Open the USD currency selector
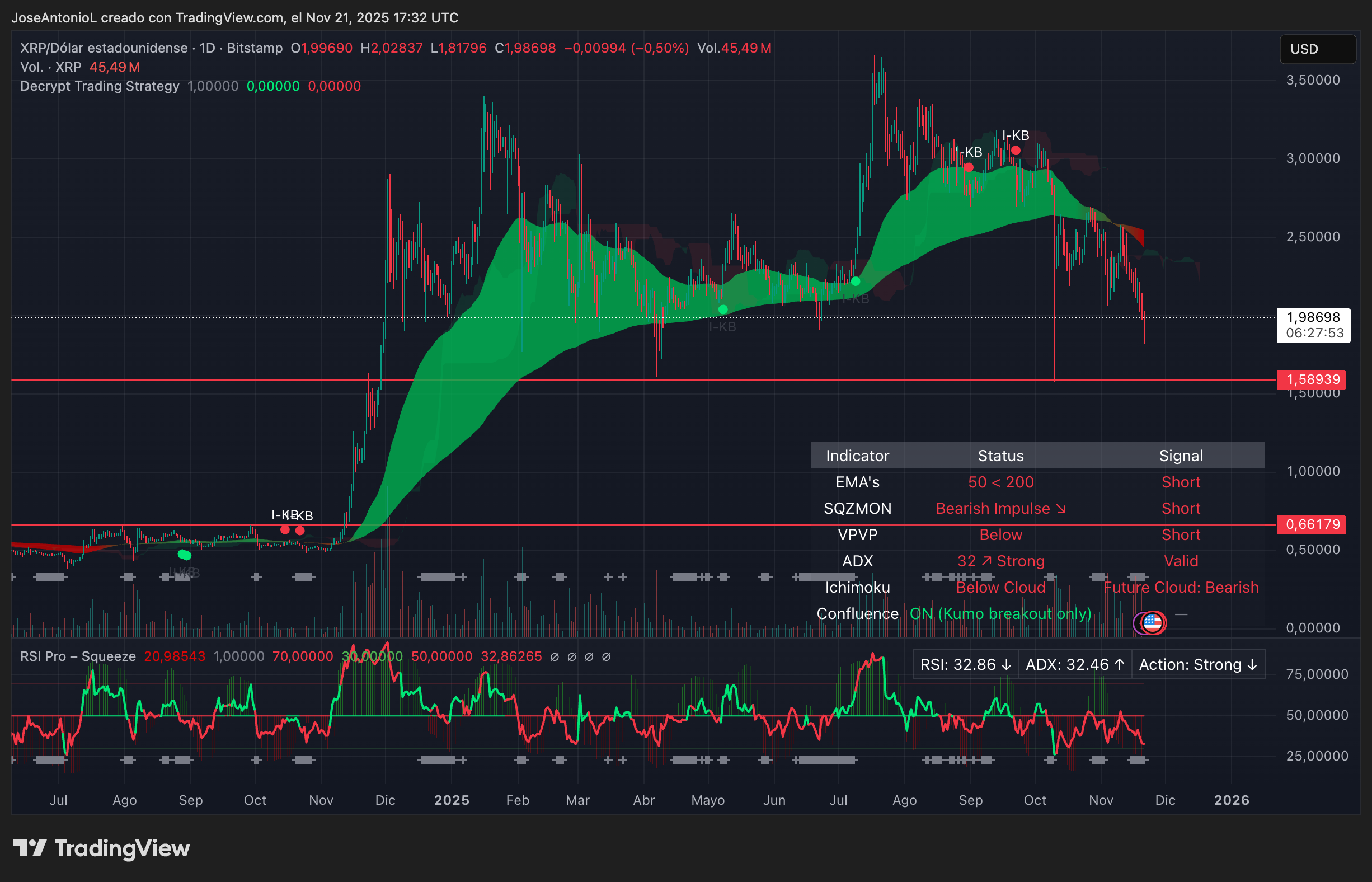The image size is (1372, 882). tap(1317, 49)
